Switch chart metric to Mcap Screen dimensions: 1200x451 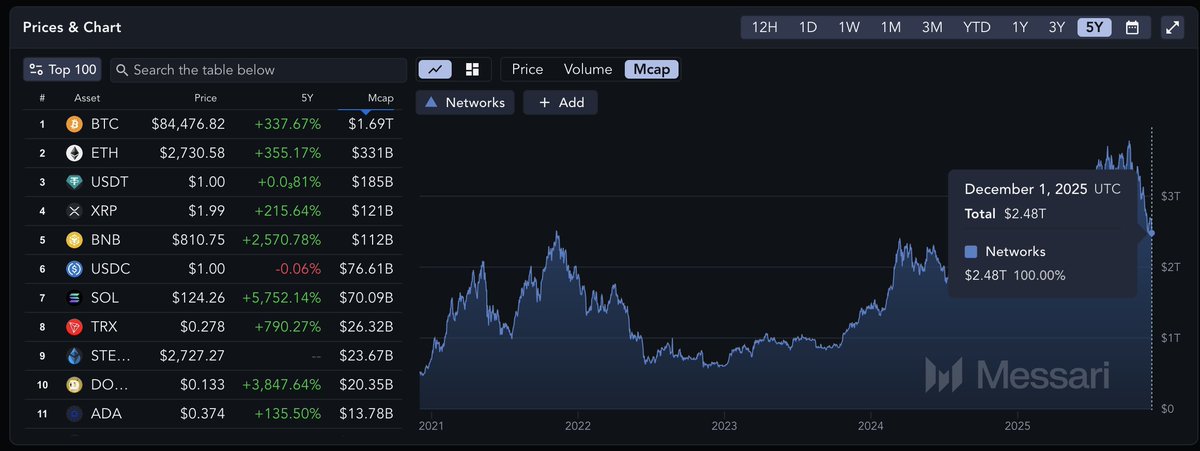[x=652, y=69]
